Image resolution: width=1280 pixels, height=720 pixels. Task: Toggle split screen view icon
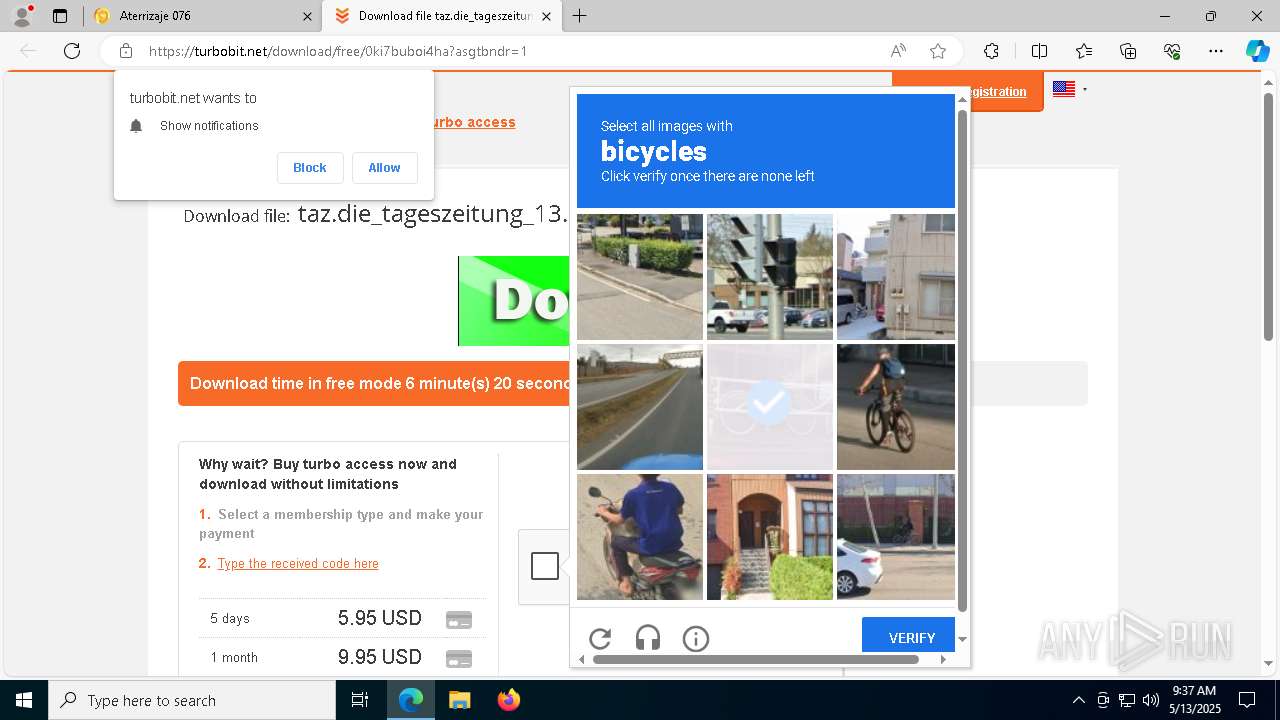1039,51
